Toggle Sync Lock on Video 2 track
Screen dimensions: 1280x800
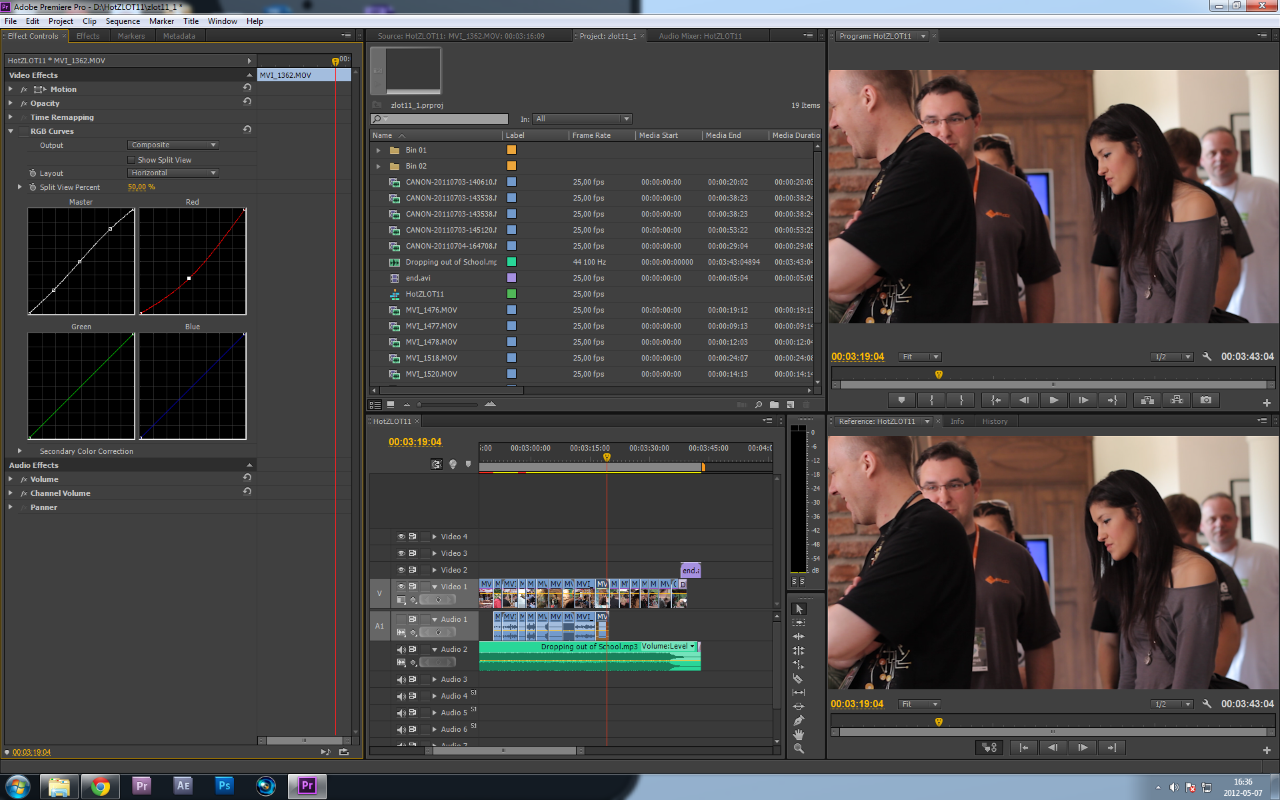tap(412, 569)
